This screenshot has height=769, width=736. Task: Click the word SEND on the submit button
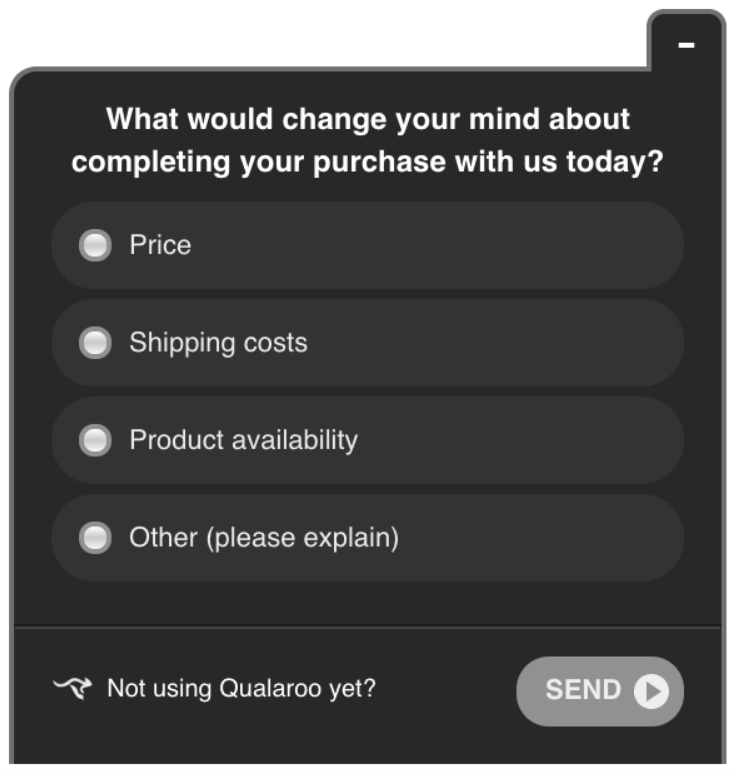pos(583,690)
